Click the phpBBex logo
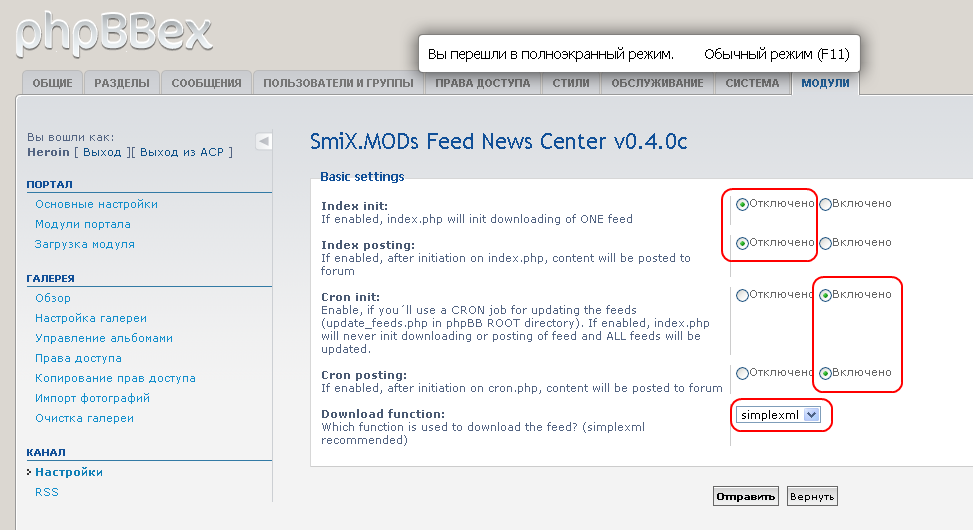 point(113,32)
